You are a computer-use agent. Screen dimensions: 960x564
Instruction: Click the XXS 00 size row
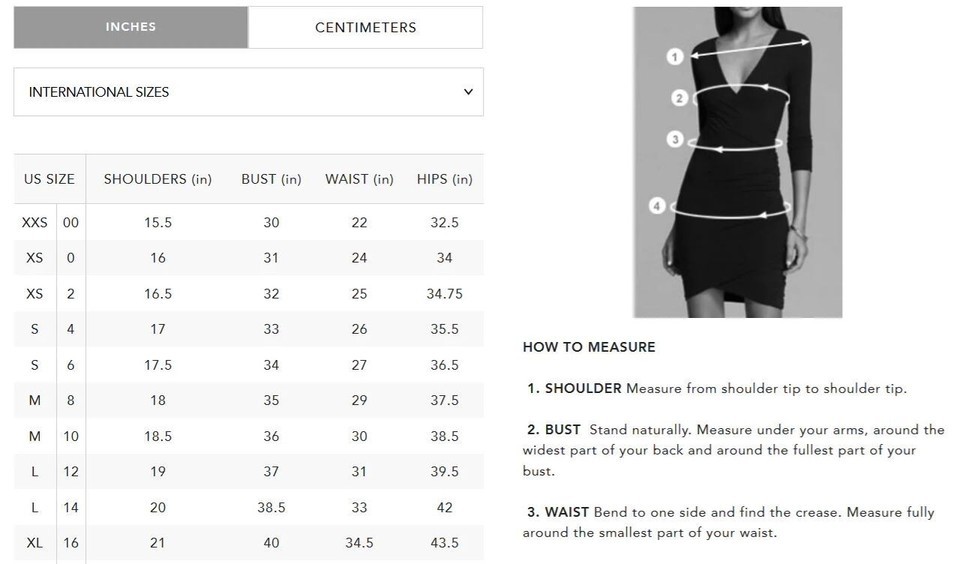click(x=249, y=222)
